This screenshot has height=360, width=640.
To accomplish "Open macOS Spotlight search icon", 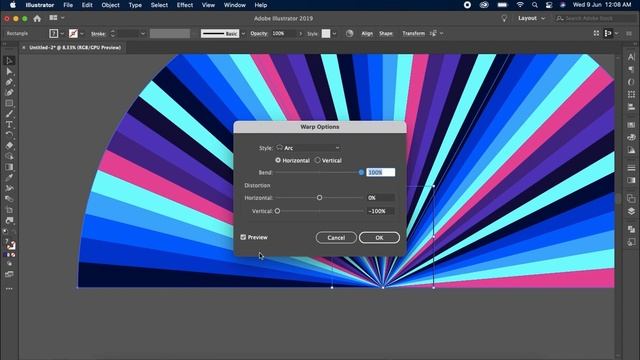I will pos(535,5).
